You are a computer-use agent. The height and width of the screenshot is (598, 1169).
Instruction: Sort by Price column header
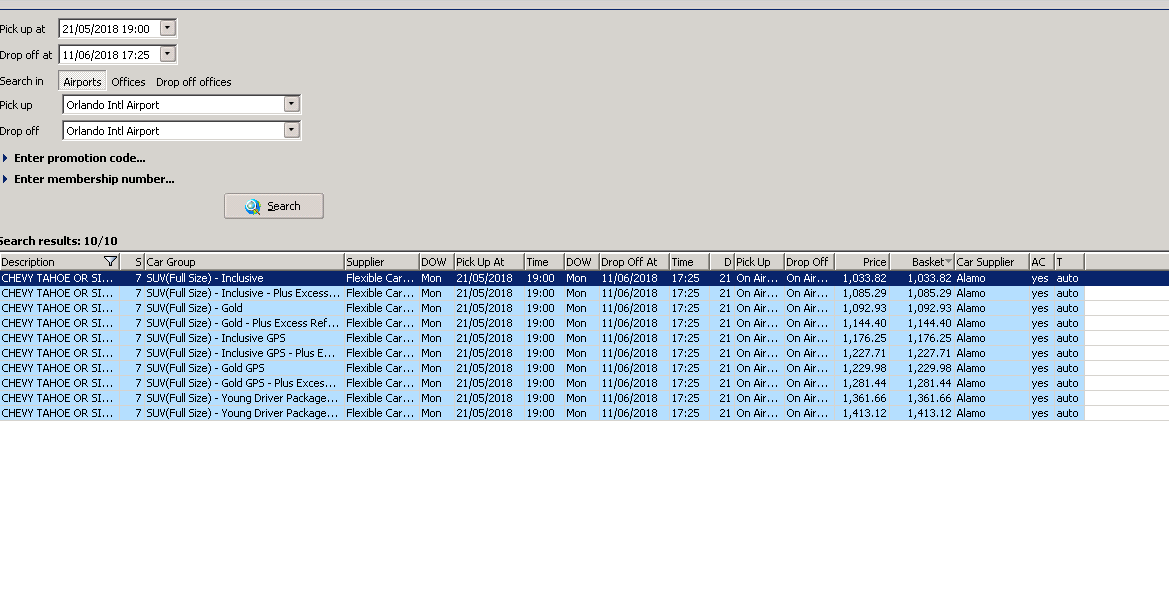click(862, 262)
